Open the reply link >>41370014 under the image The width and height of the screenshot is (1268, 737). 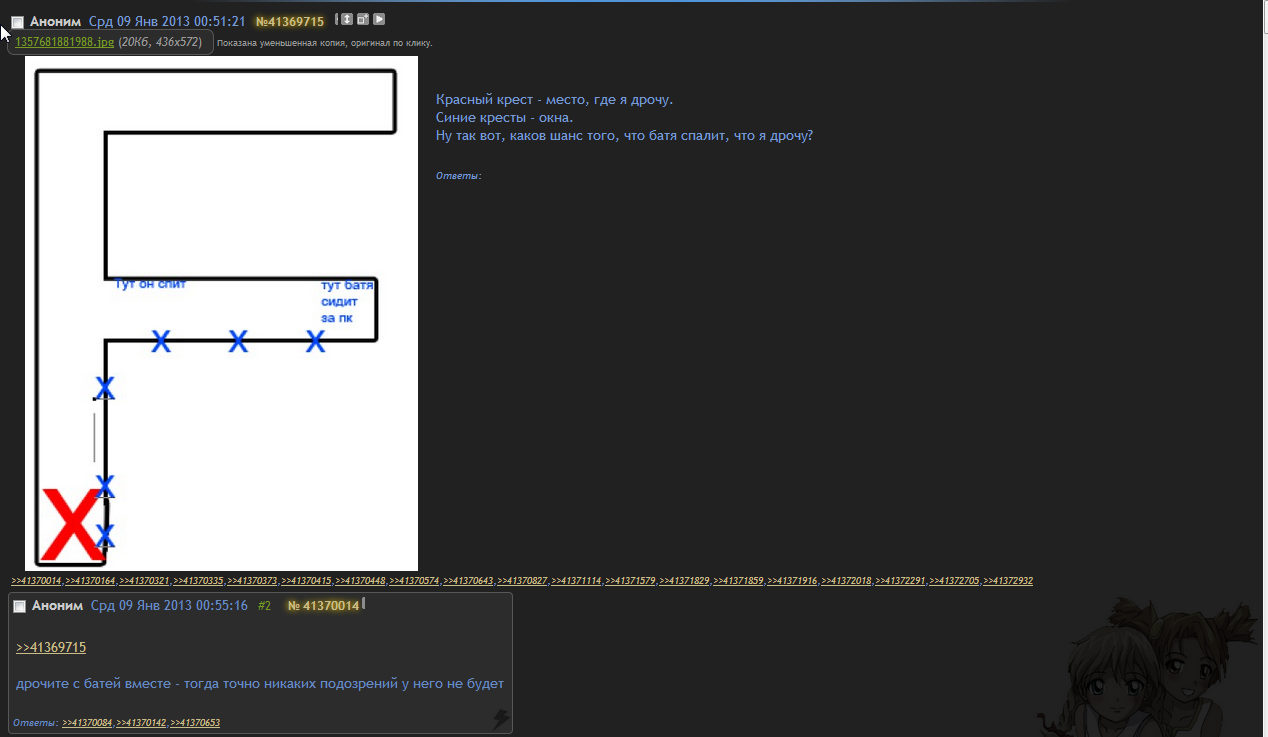click(x=37, y=581)
